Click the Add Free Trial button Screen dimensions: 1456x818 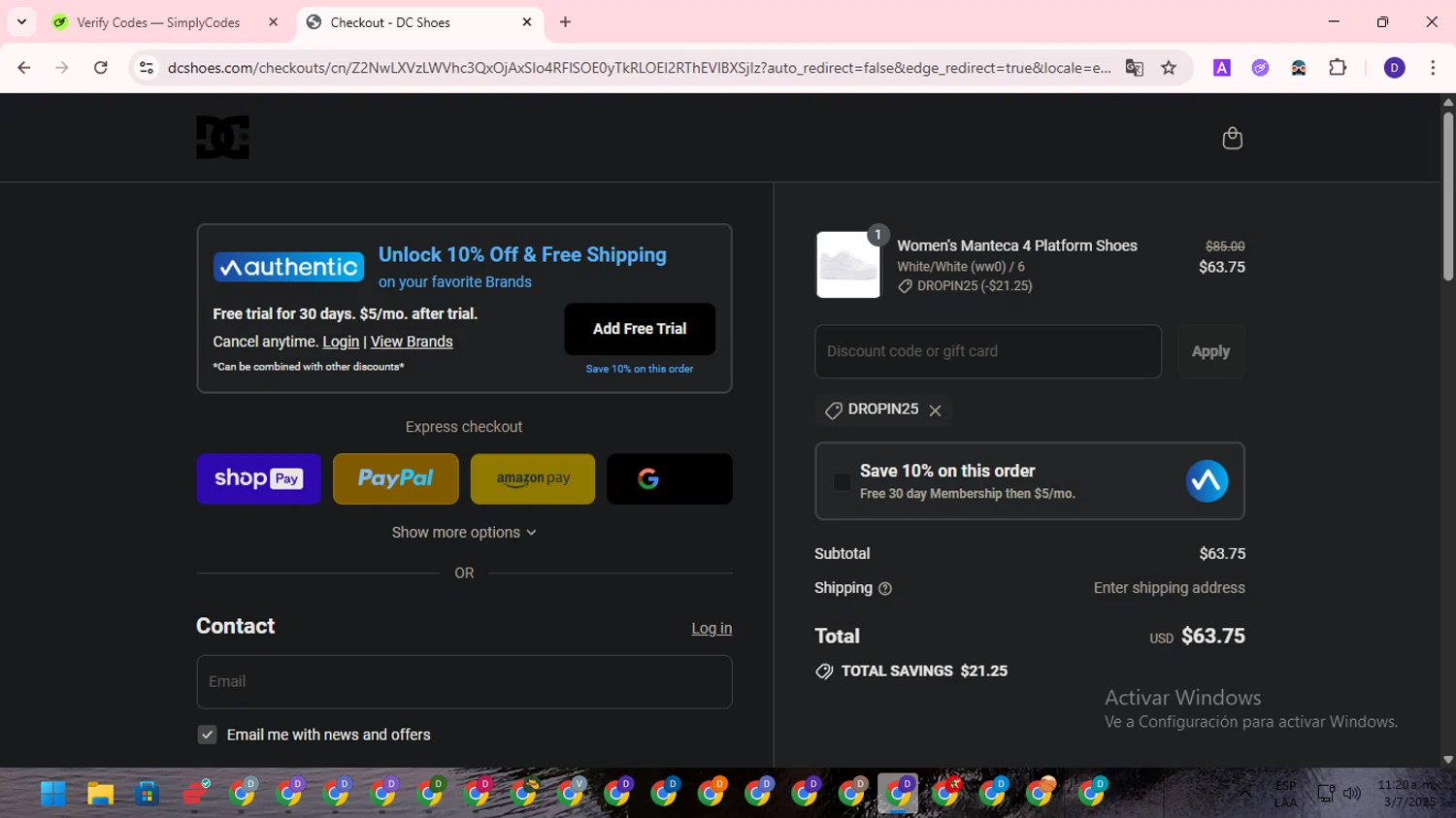click(x=640, y=329)
